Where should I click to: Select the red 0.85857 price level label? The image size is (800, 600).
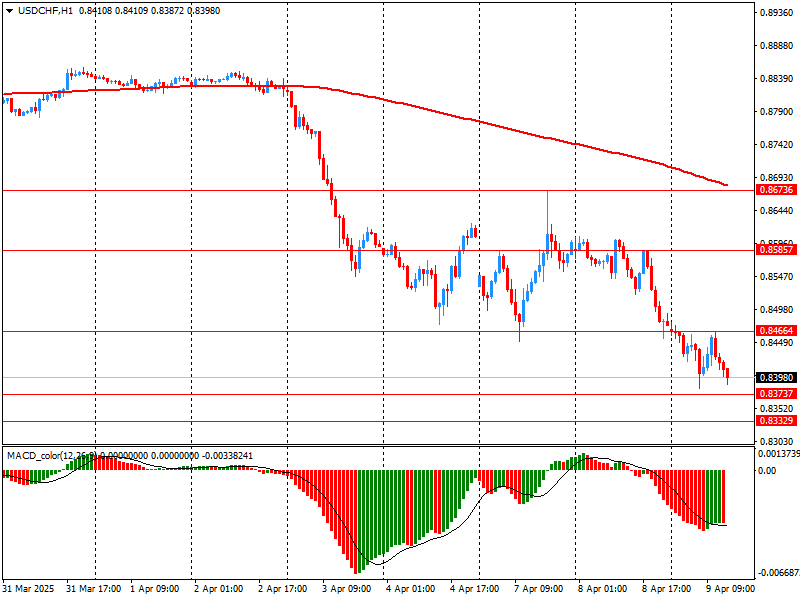776,250
